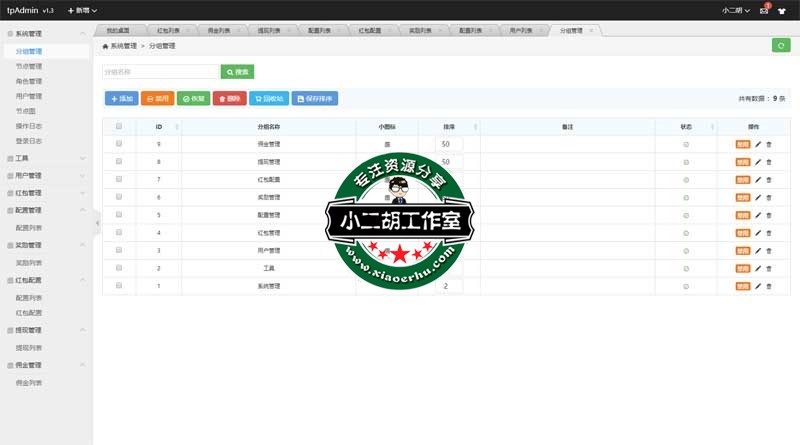Switch to the 我的桌面 tab
The width and height of the screenshot is (800, 445).
click(118, 31)
